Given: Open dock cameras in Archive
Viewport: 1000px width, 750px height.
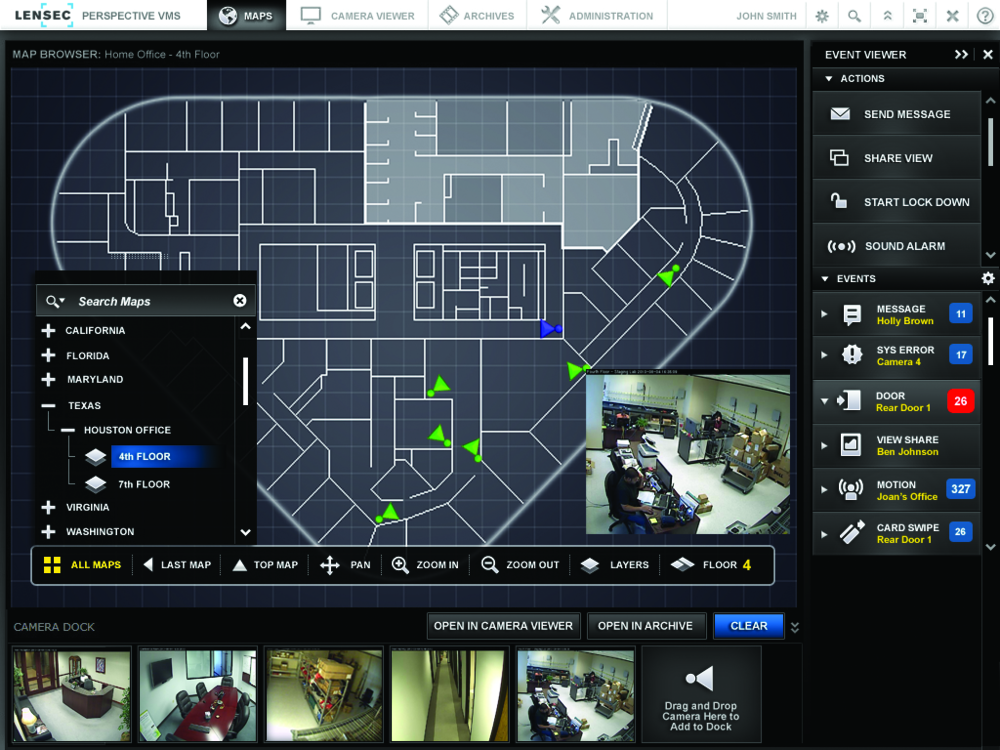Looking at the screenshot, I should coord(646,625).
